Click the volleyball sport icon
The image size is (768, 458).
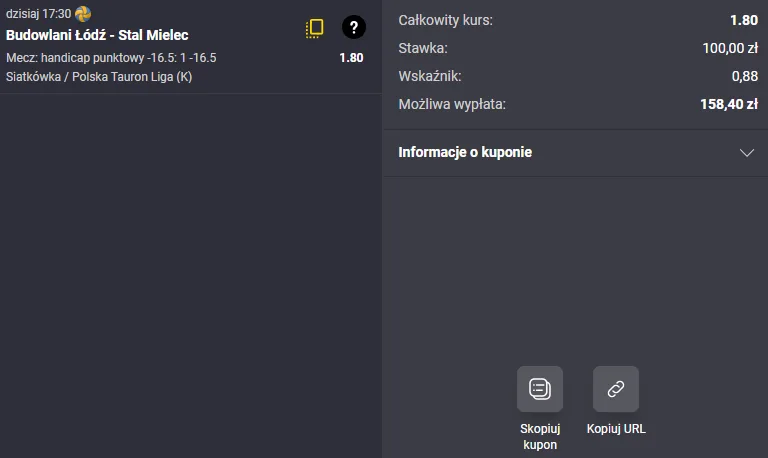(83, 14)
